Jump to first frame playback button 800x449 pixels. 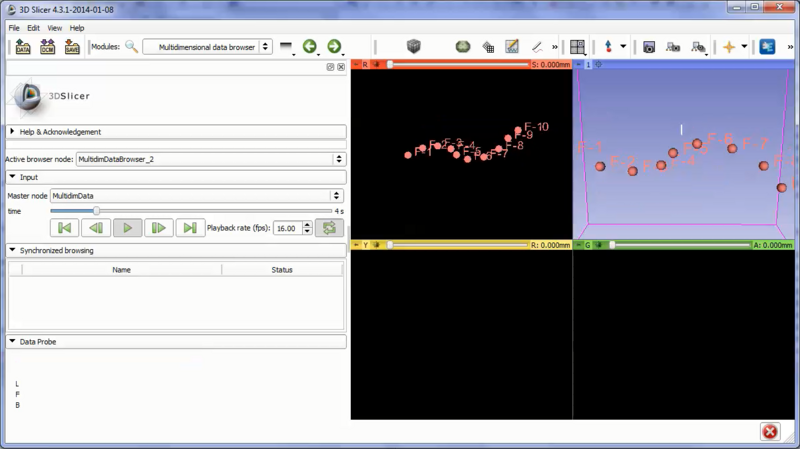[x=65, y=228]
